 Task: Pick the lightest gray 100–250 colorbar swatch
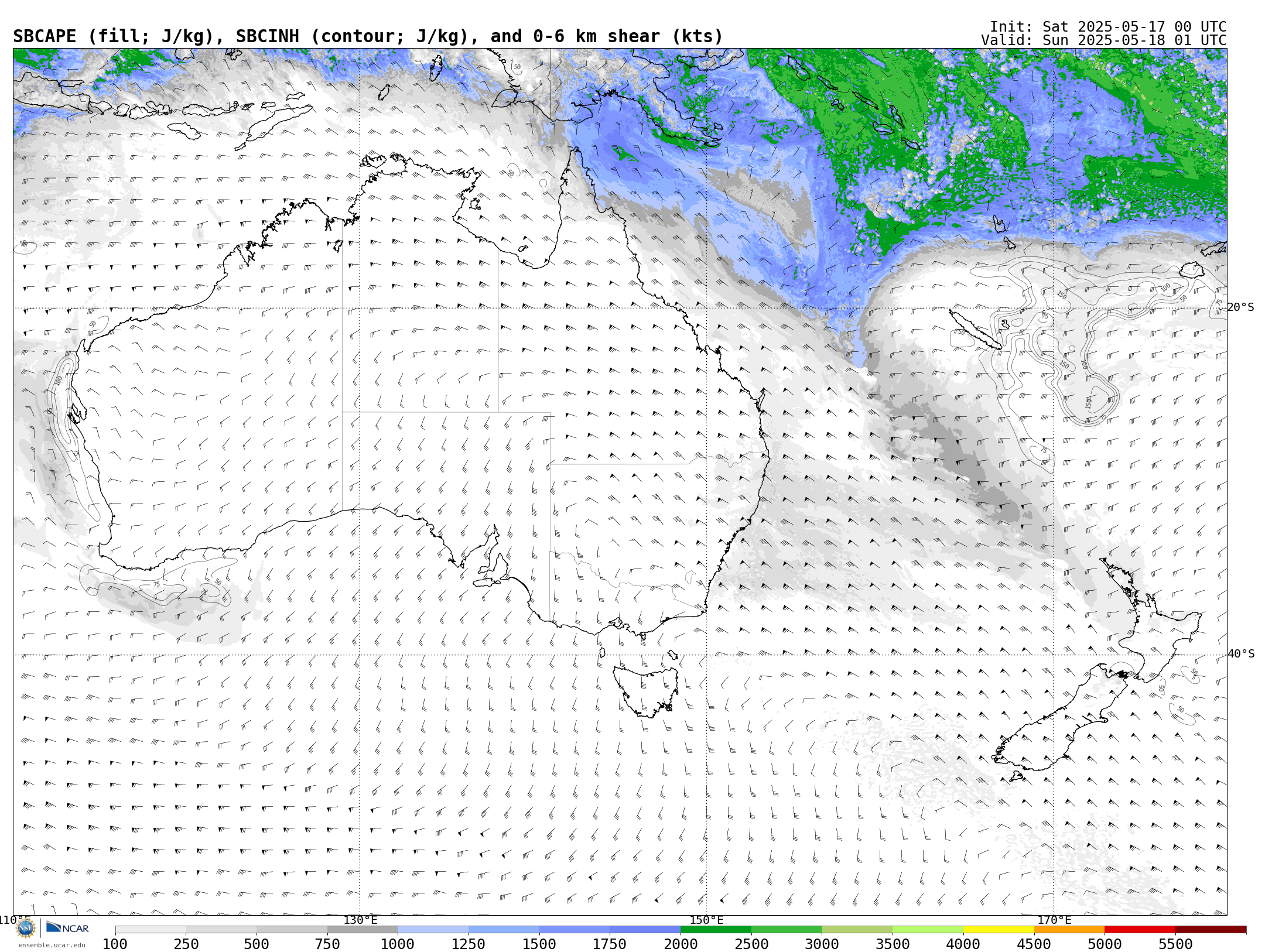(151, 930)
